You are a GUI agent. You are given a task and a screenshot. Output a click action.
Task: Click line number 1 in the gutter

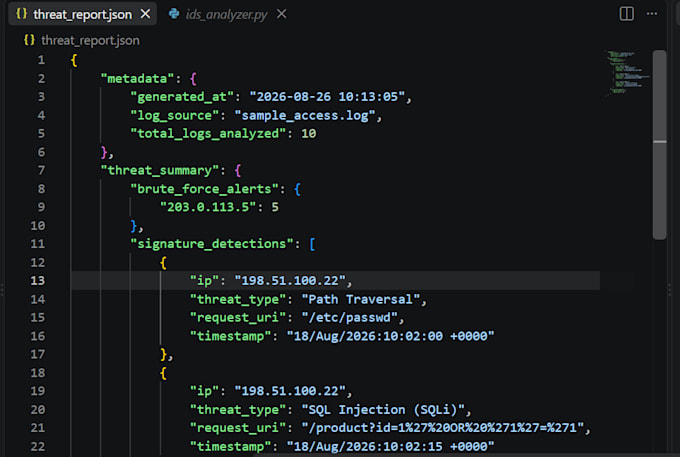tap(41, 60)
